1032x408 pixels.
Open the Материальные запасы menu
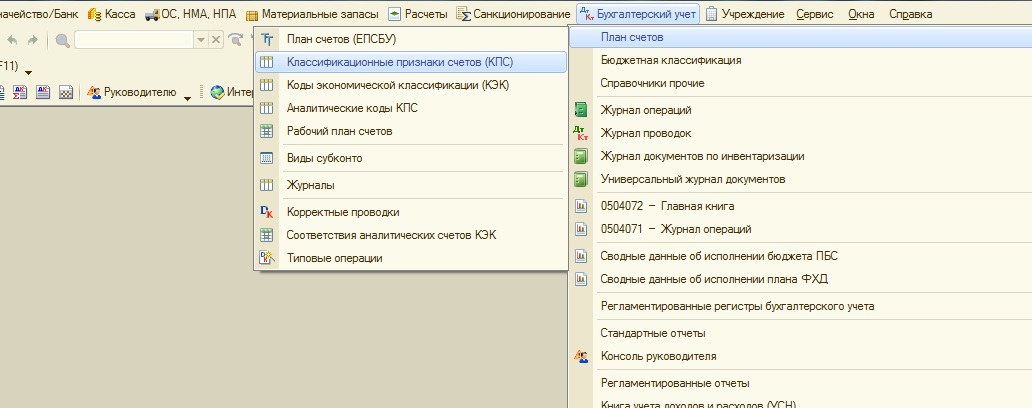pyautogui.click(x=313, y=14)
